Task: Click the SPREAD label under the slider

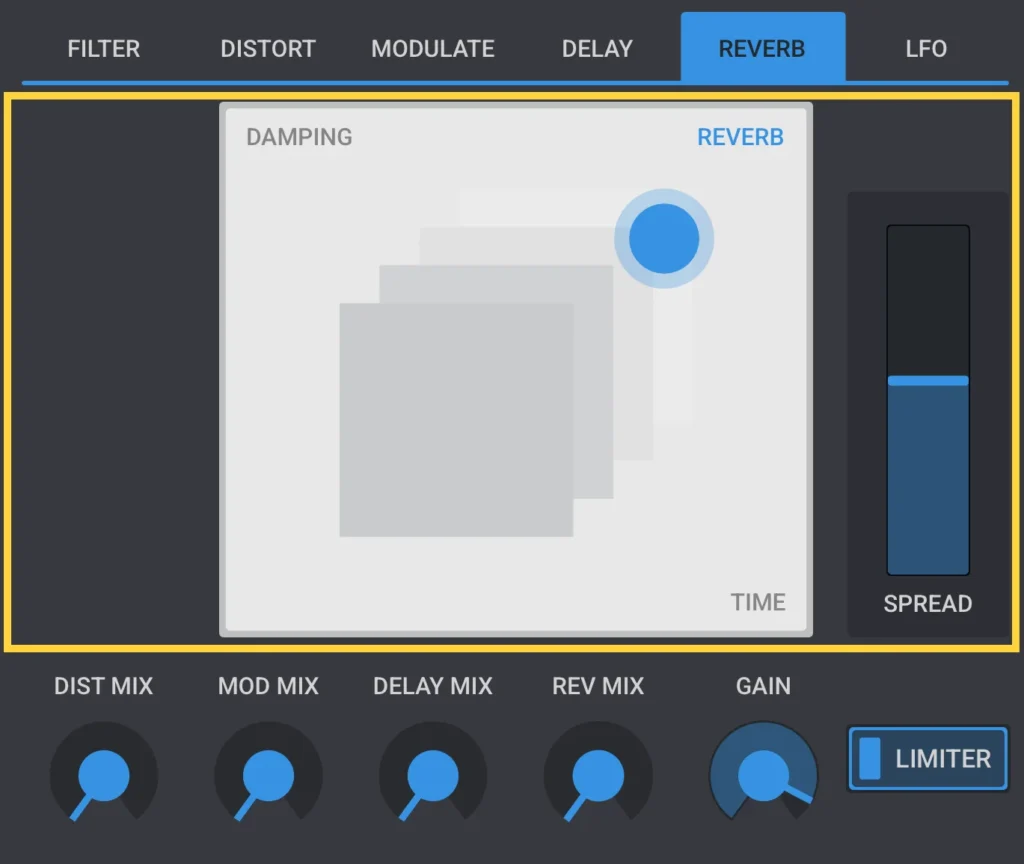Action: [927, 603]
